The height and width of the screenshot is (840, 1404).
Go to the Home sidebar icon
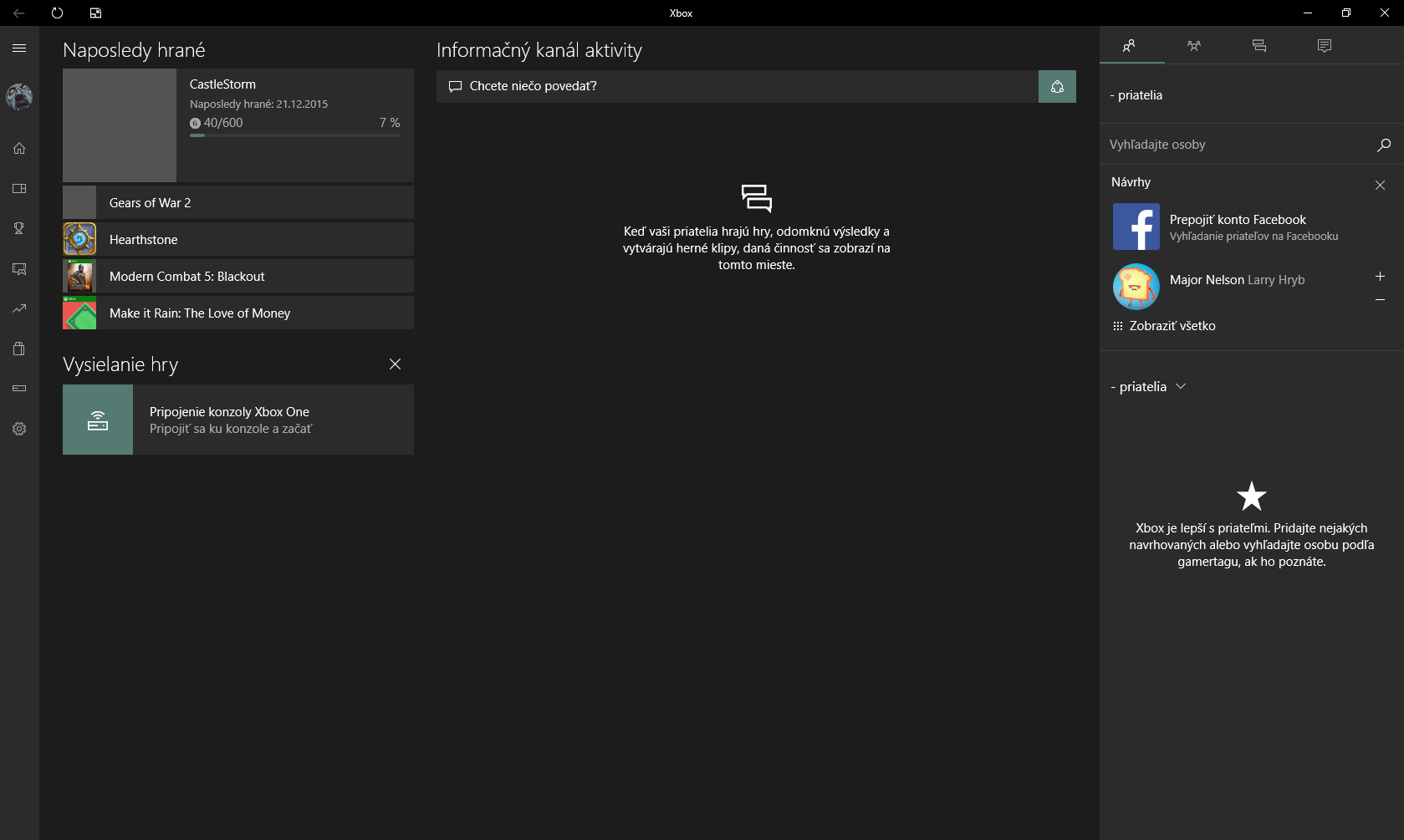pos(19,148)
